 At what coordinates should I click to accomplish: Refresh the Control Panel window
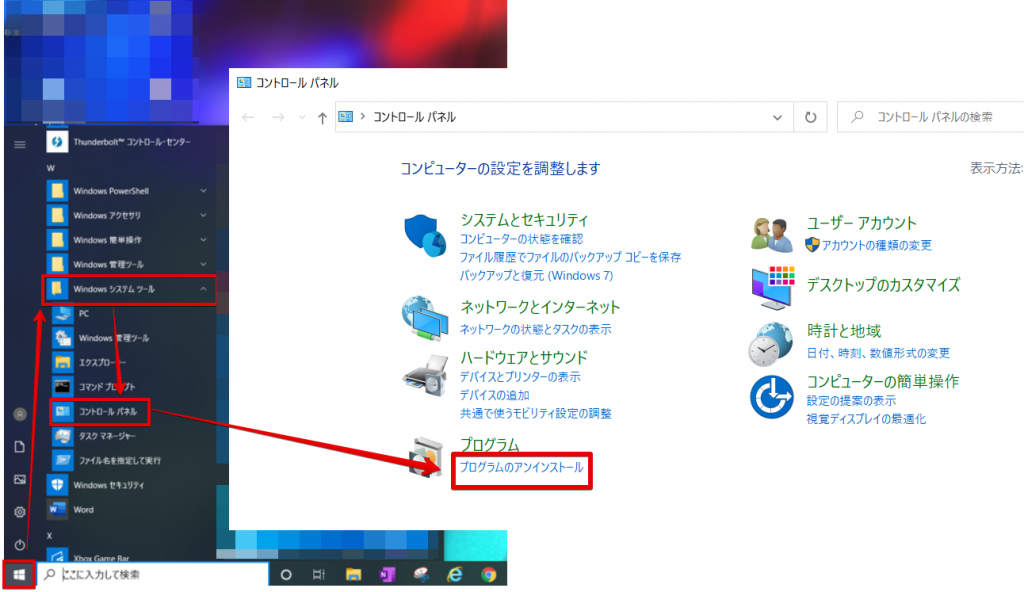click(x=810, y=117)
